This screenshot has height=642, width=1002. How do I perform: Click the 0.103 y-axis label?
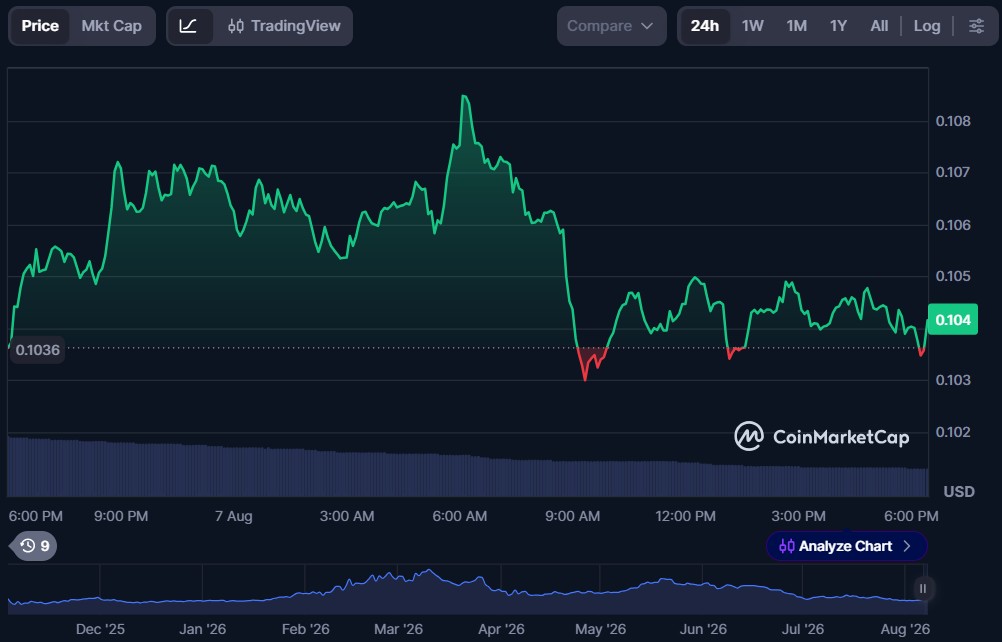953,380
